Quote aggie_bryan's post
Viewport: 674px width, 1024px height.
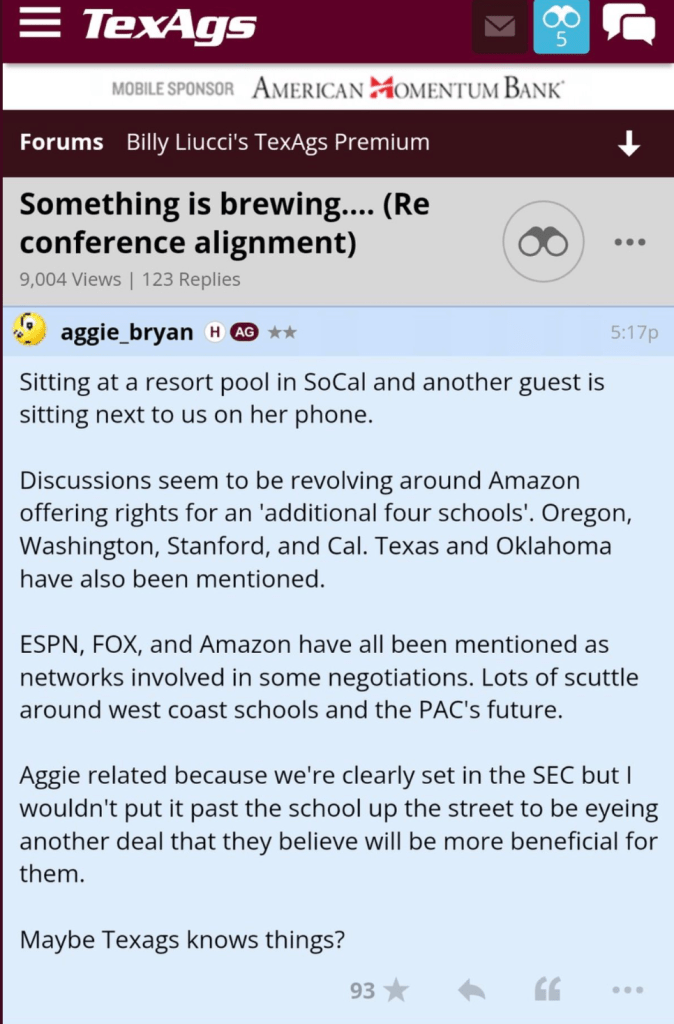[547, 990]
